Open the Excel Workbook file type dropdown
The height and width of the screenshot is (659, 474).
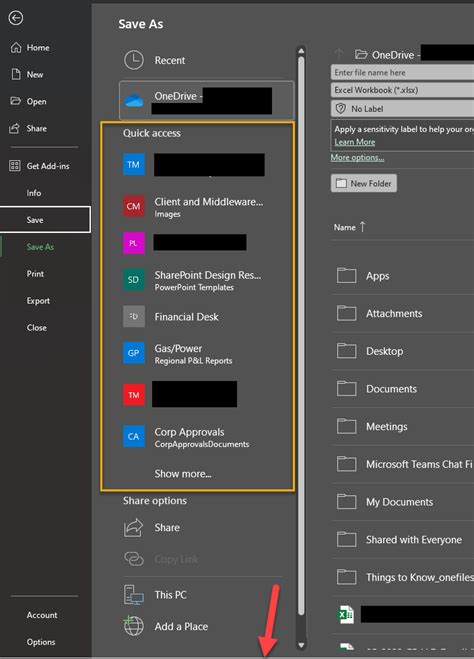click(x=402, y=90)
